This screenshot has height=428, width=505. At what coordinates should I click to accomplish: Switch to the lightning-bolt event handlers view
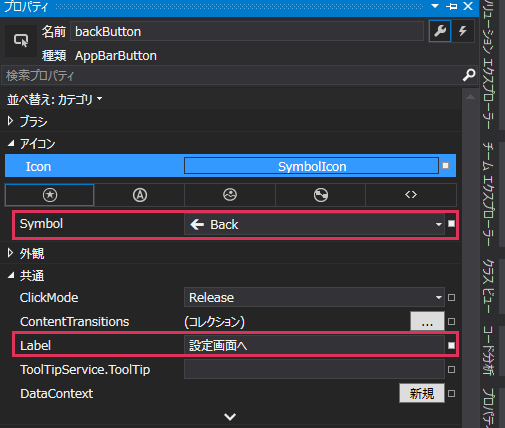point(463,31)
